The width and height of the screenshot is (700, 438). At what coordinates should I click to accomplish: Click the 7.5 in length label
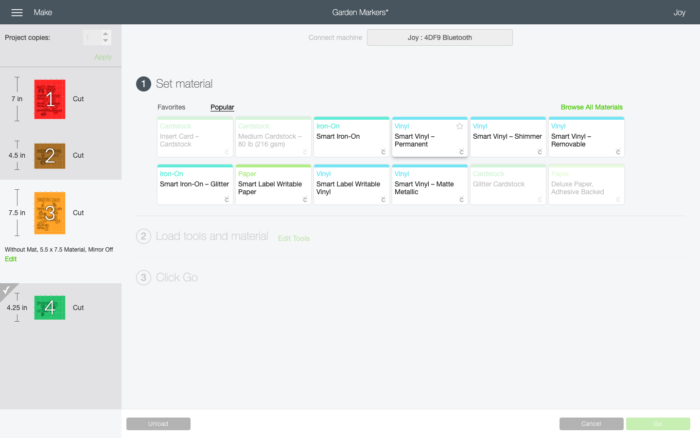17,213
